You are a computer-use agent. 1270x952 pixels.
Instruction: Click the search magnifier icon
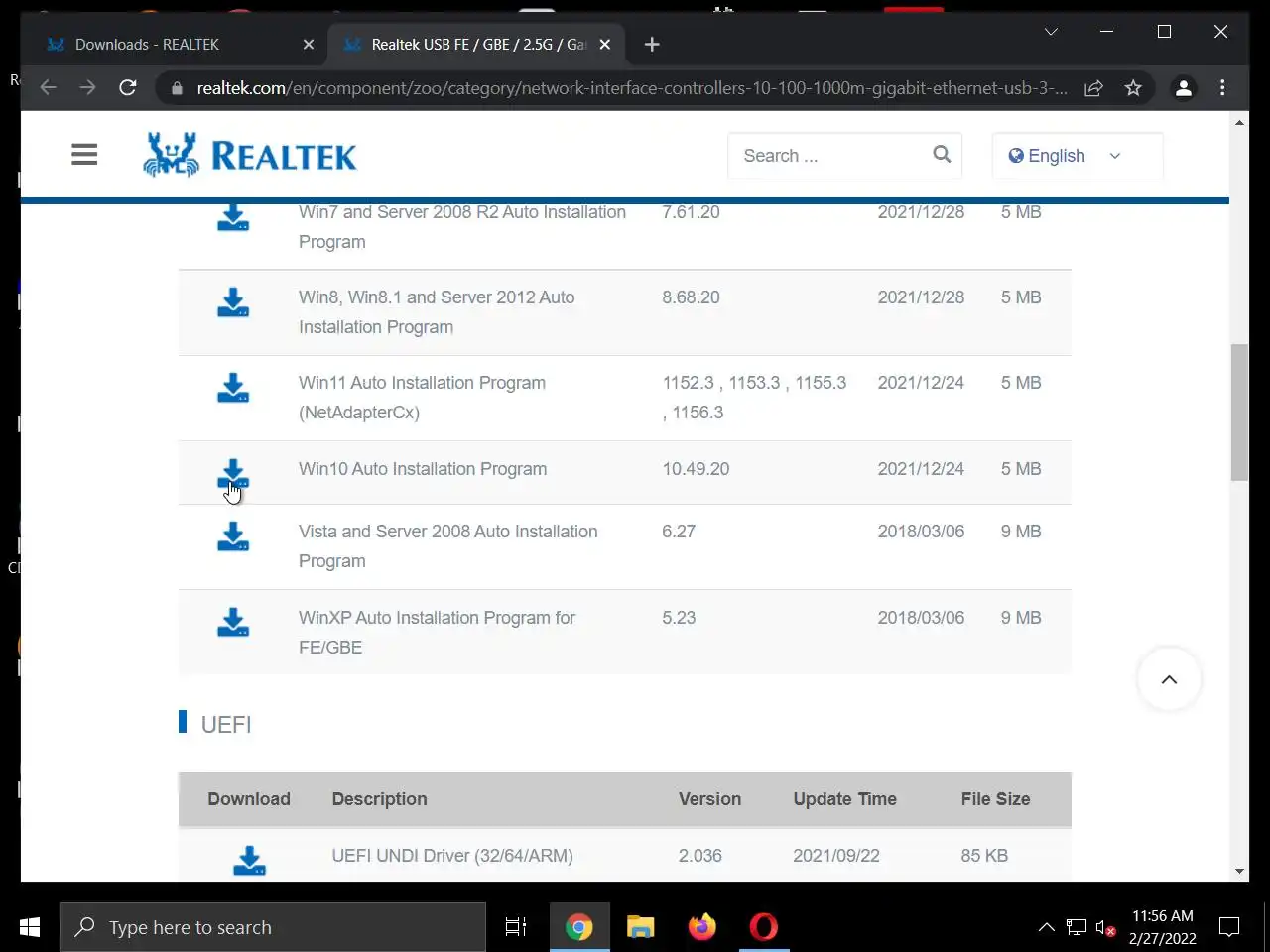942,155
